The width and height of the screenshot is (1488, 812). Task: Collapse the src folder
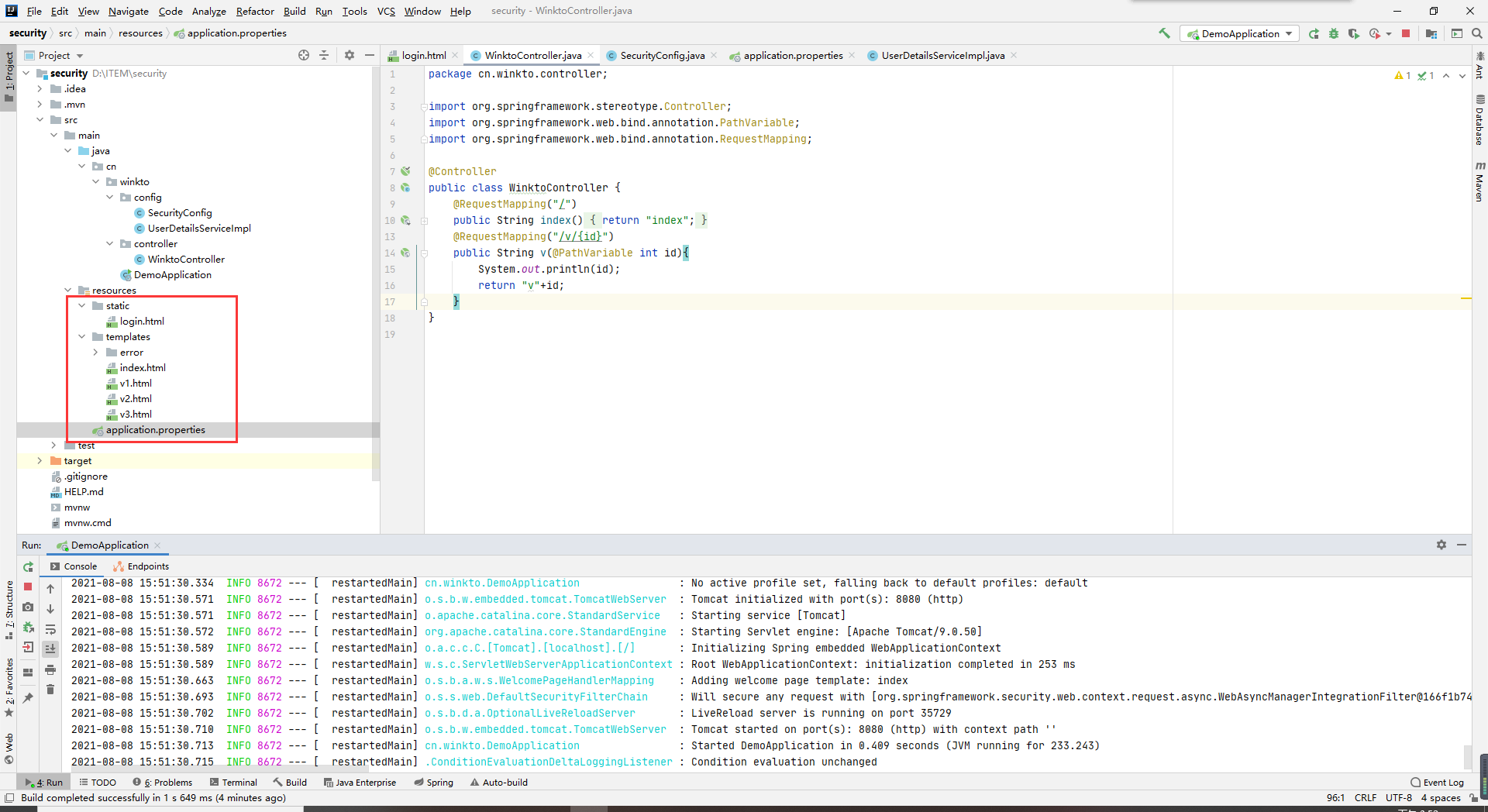coord(40,120)
